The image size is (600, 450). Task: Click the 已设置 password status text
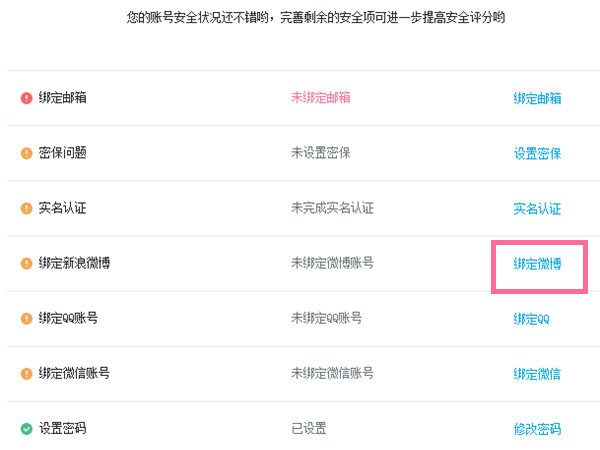pyautogui.click(x=308, y=429)
